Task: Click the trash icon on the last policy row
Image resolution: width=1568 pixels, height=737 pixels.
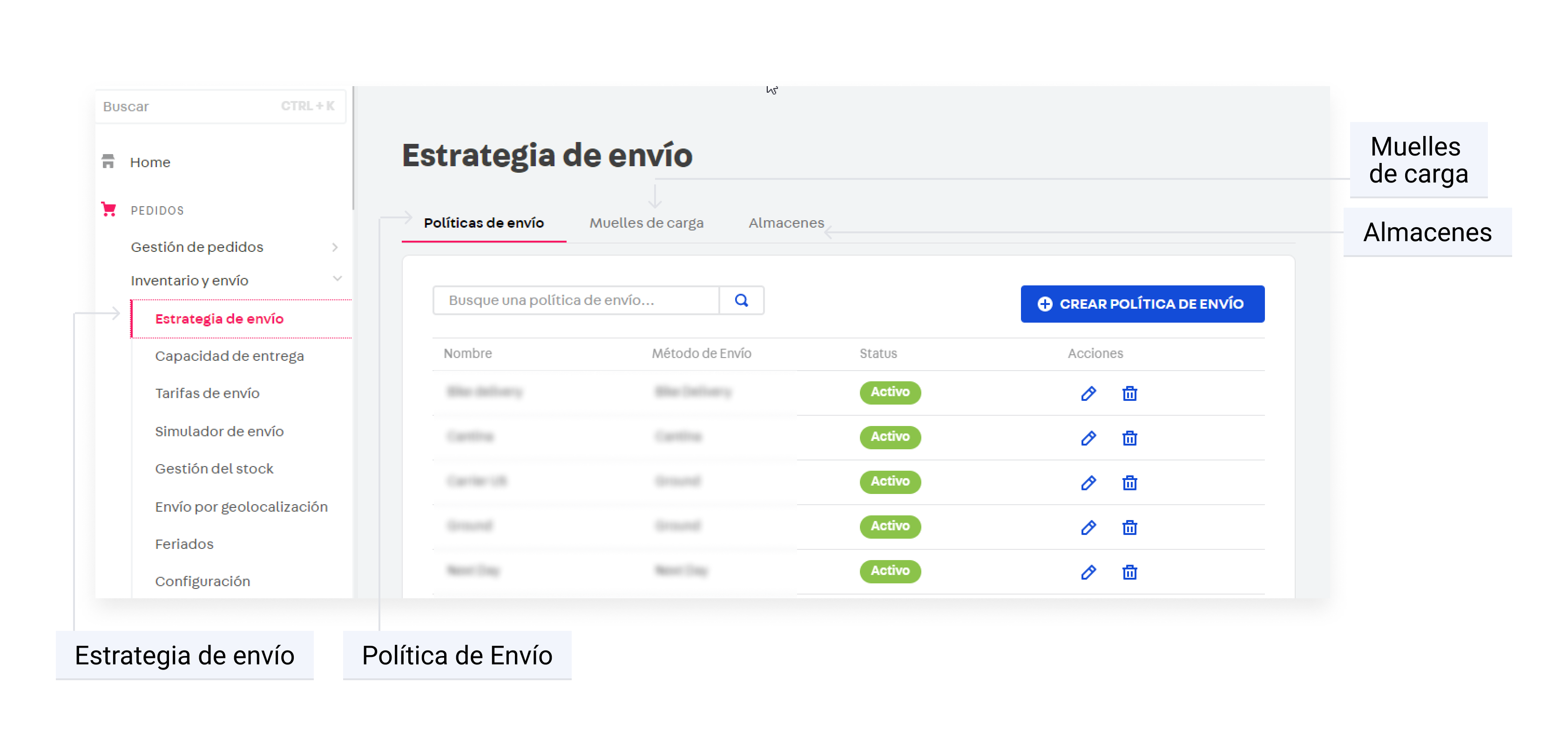Action: click(1129, 572)
